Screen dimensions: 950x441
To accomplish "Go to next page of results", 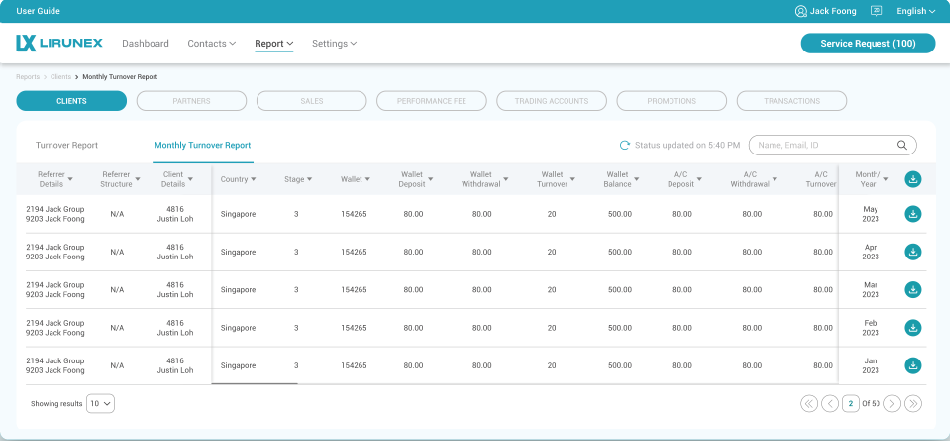I will (x=892, y=403).
